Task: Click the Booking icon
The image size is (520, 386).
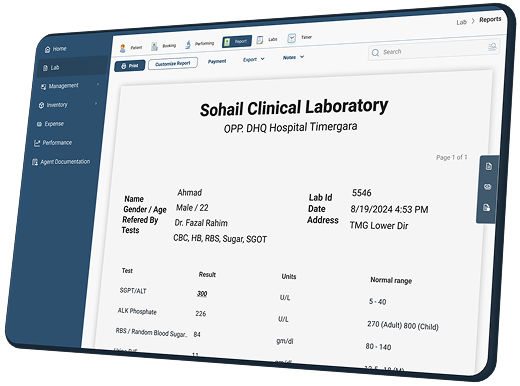Action: (154, 47)
